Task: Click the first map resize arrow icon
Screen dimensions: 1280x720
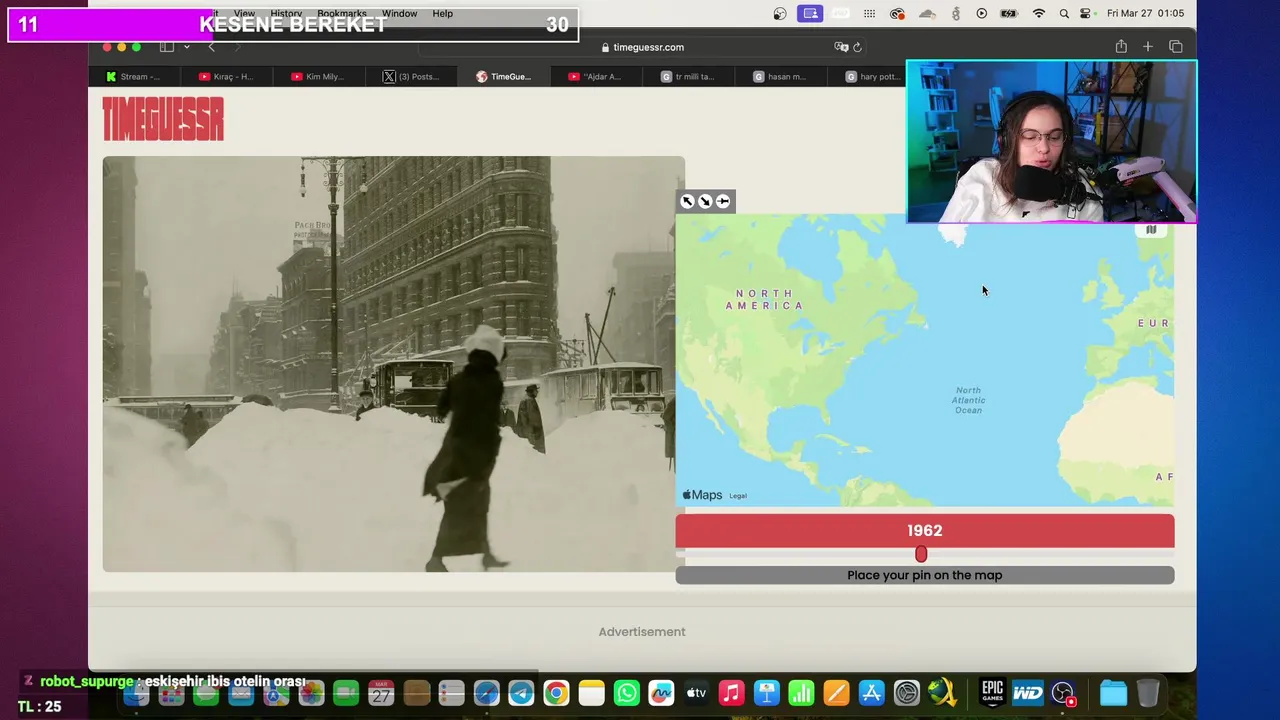Action: click(x=687, y=201)
